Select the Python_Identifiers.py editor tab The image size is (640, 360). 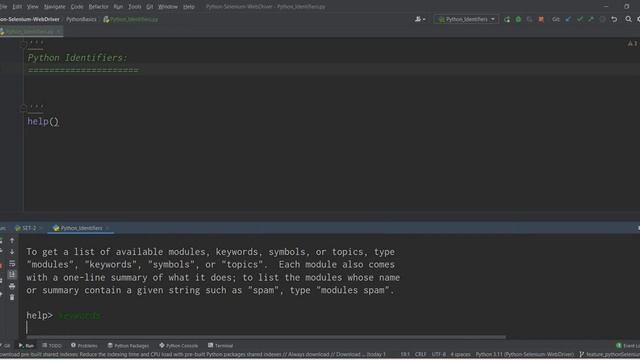(x=29, y=31)
